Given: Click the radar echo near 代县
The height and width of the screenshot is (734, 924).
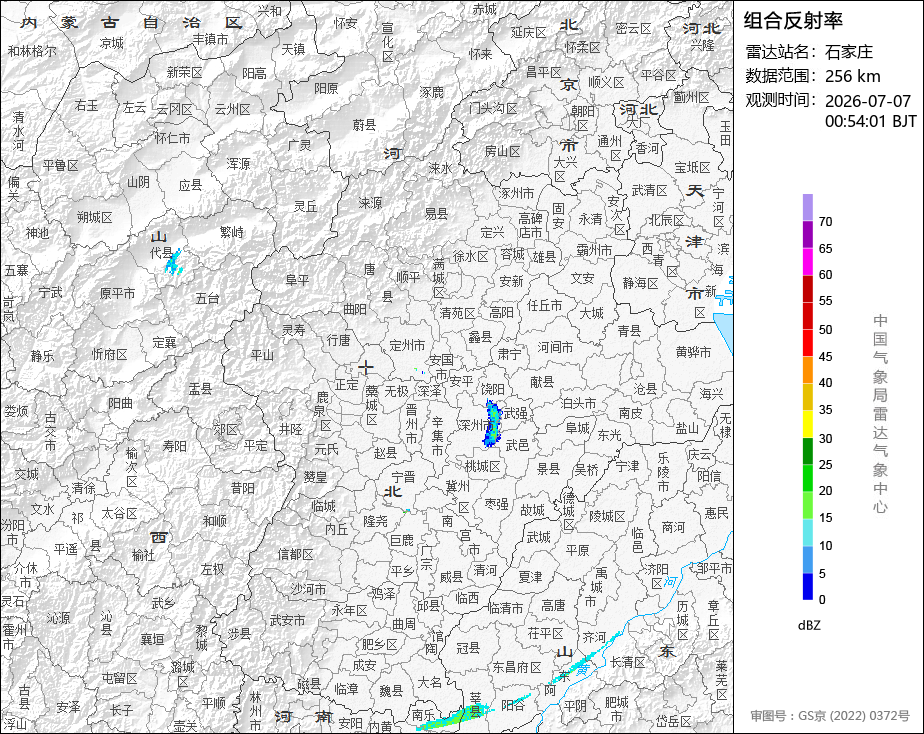Looking at the screenshot, I should click(x=174, y=262).
